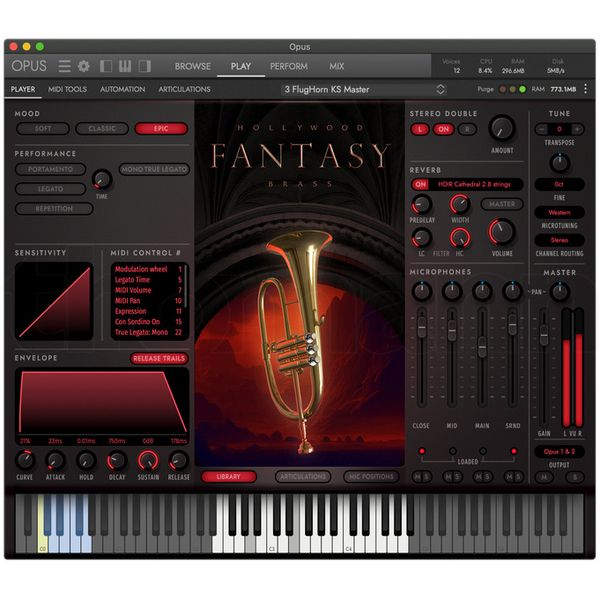Screen dimensions: 600x600
Task: Disable the Epic mood
Action: 161,129
